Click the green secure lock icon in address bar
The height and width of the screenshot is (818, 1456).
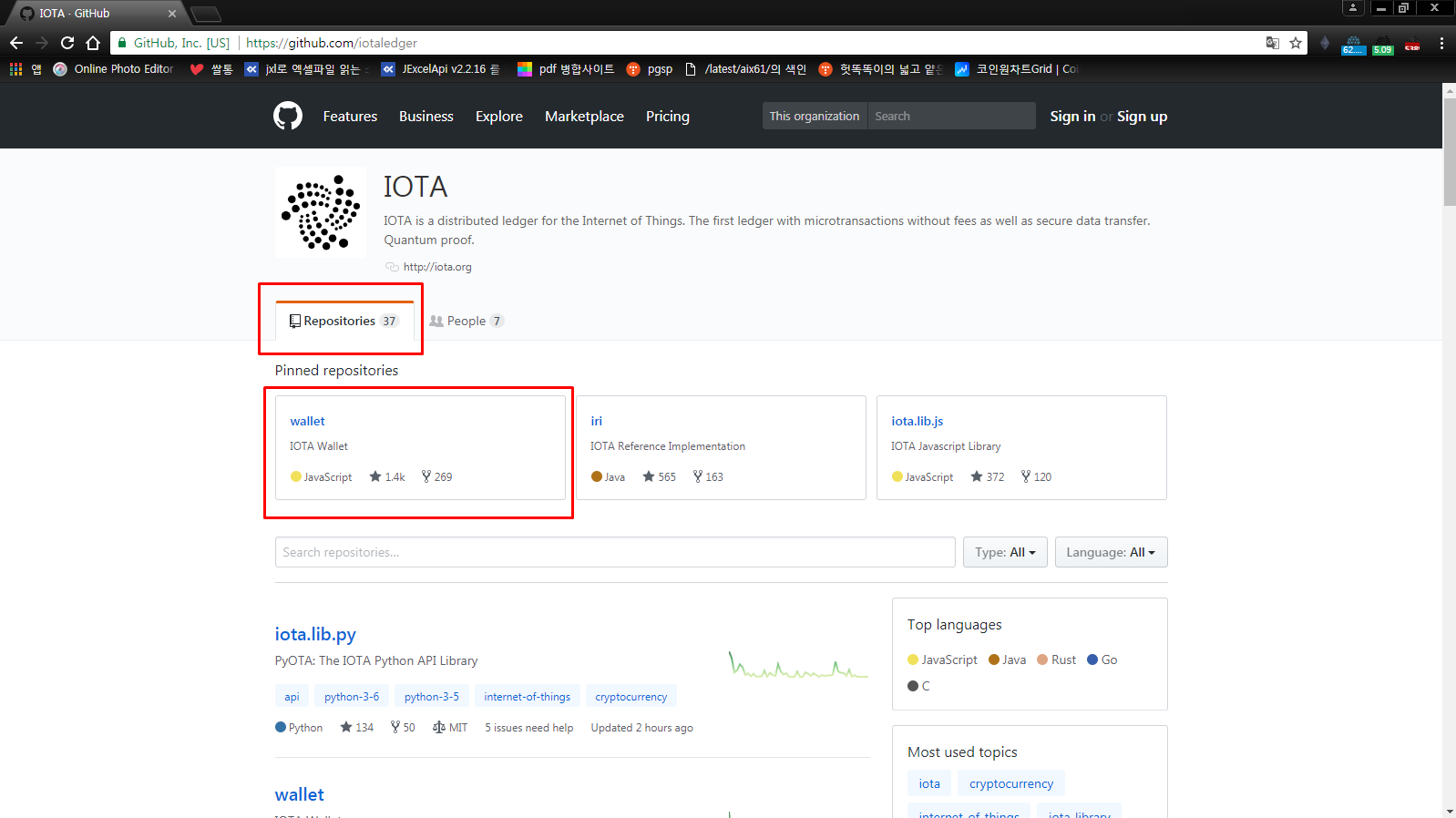tap(122, 43)
